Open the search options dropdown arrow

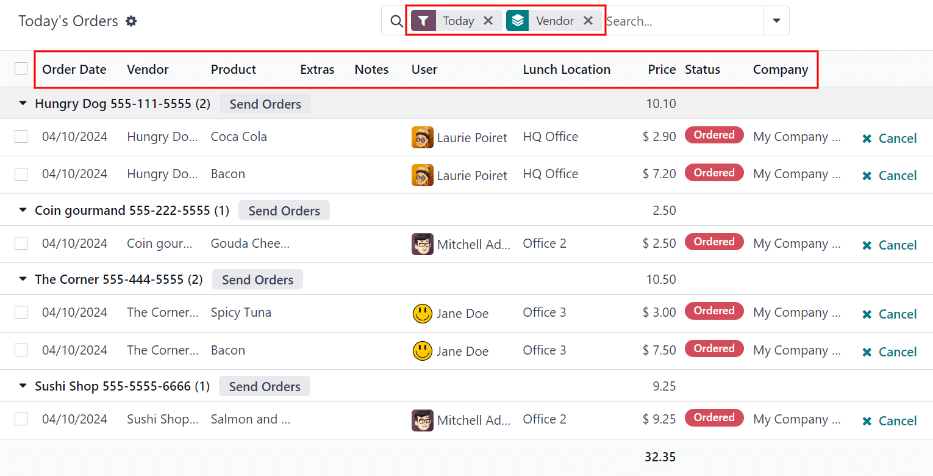tap(776, 21)
